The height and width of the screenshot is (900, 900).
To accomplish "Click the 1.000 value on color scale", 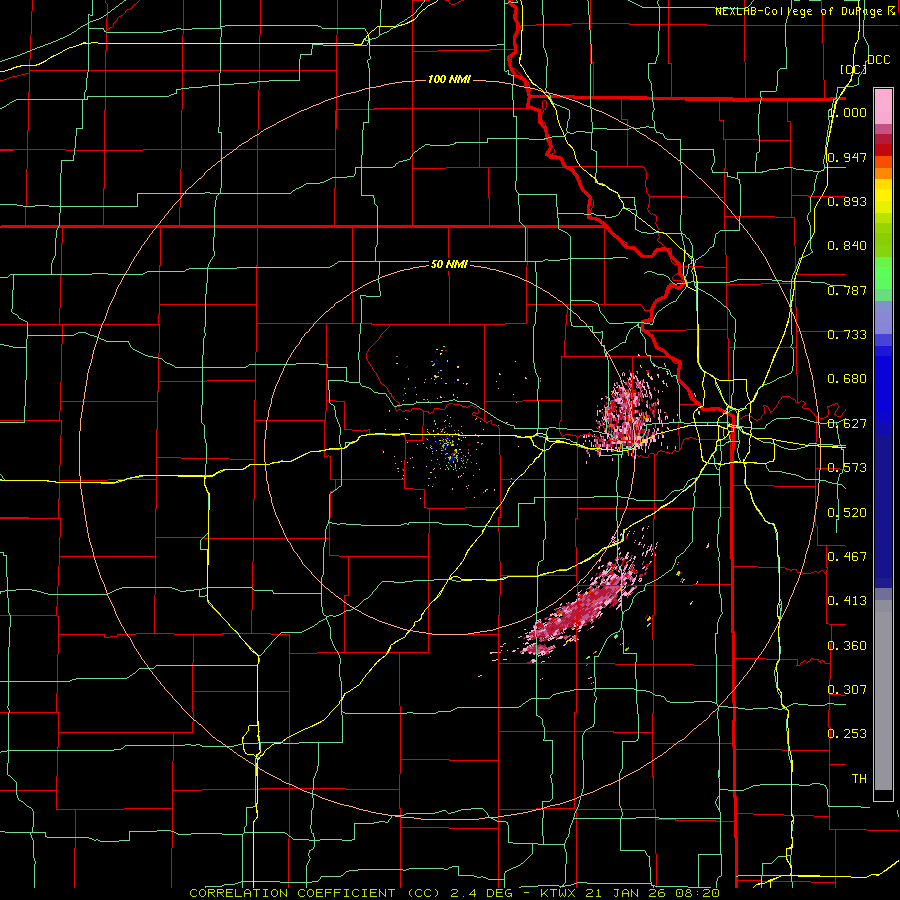I will 847,112.
